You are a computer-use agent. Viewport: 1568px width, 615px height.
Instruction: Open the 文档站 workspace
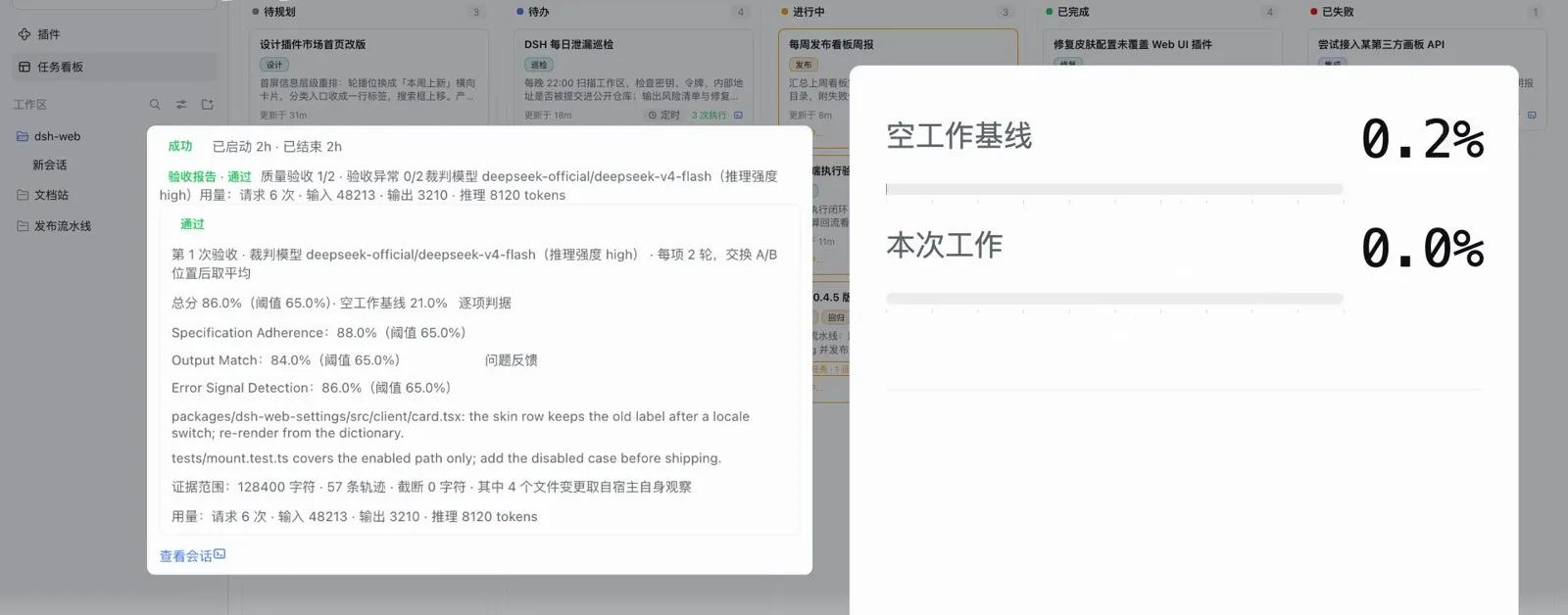click(114, 195)
